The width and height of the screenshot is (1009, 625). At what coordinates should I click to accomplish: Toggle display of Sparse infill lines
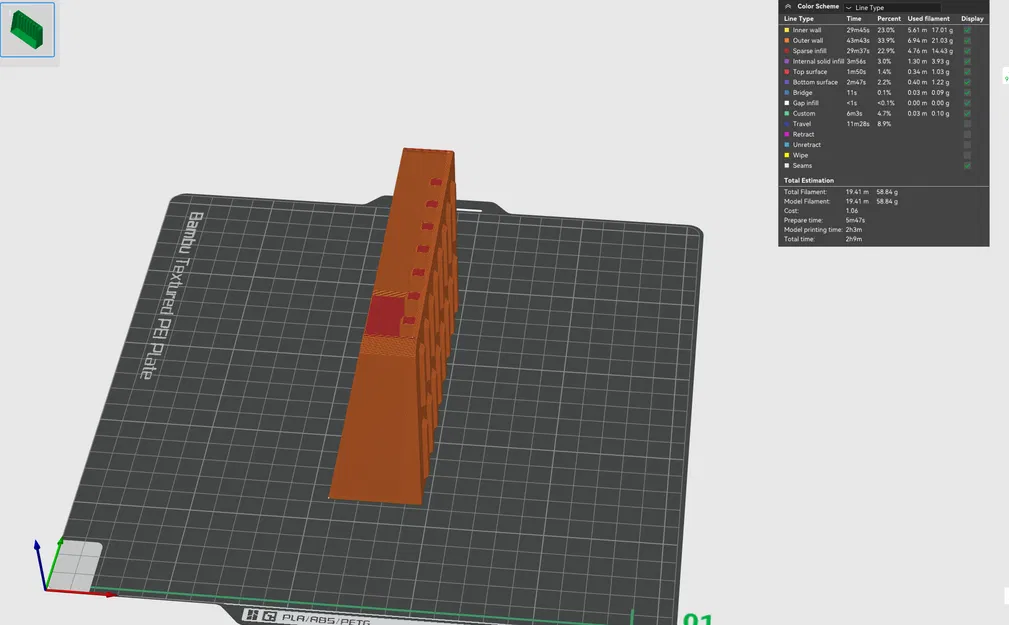[x=967, y=51]
